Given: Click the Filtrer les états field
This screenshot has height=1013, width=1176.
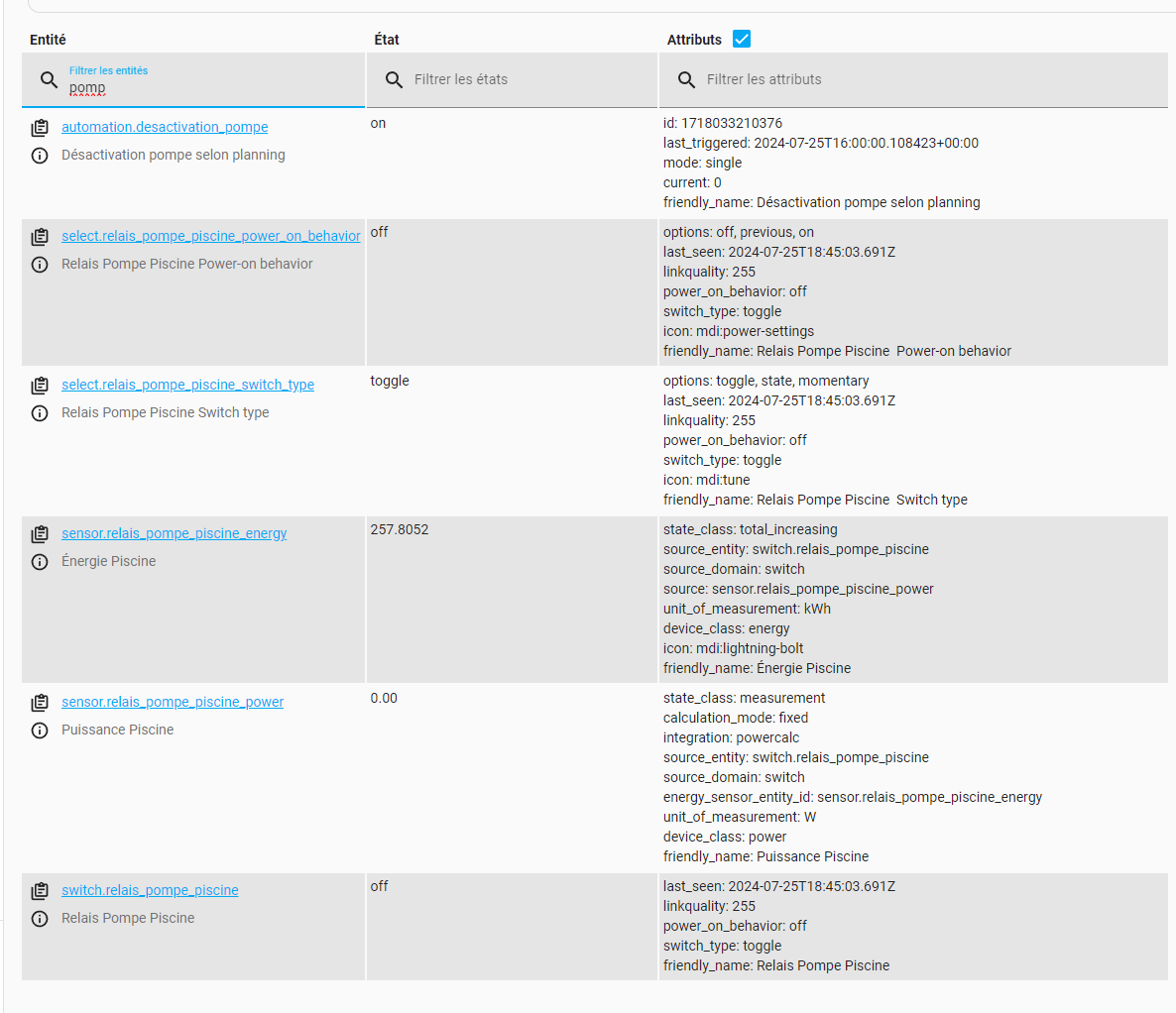Looking at the screenshot, I should (512, 80).
